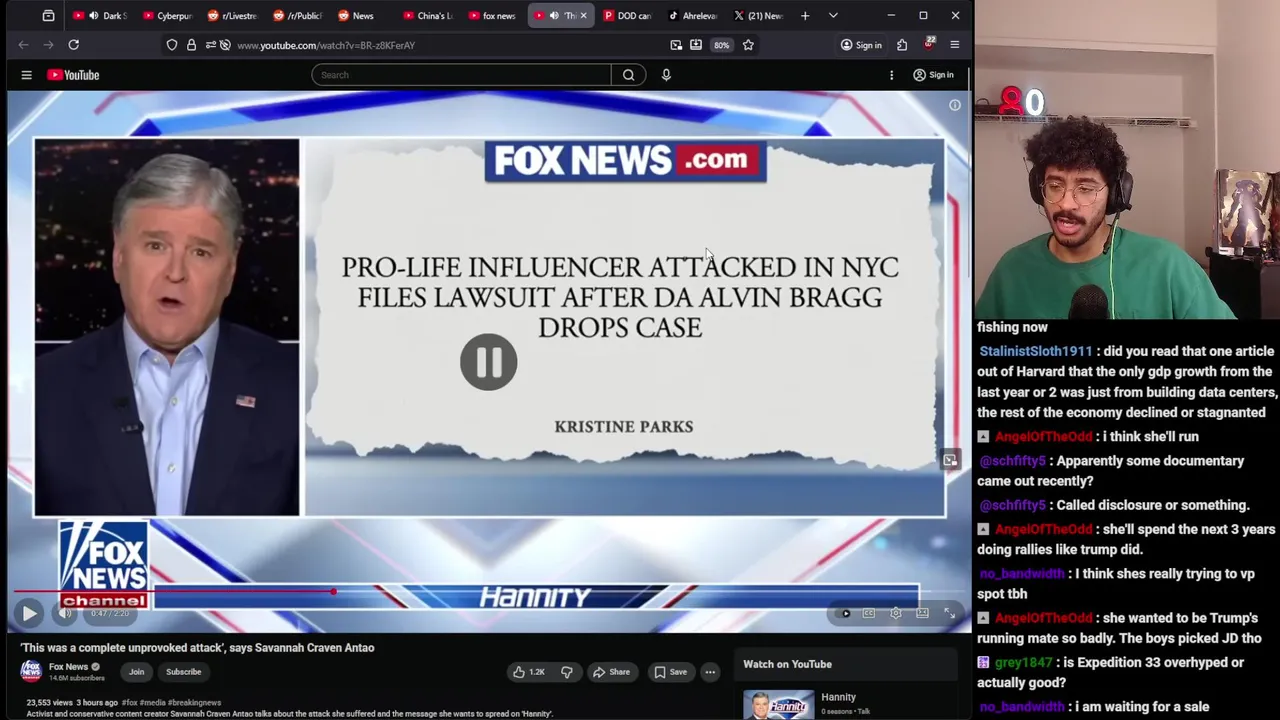Open the tracking protection shield icon
The image size is (1280, 720).
172,45
